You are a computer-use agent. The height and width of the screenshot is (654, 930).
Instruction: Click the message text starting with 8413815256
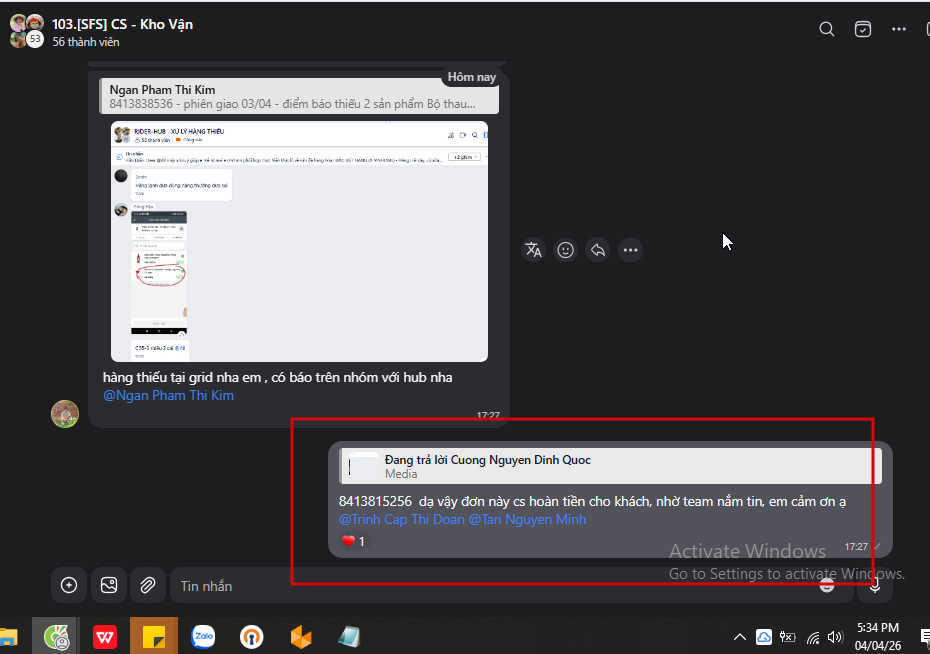(x=592, y=502)
